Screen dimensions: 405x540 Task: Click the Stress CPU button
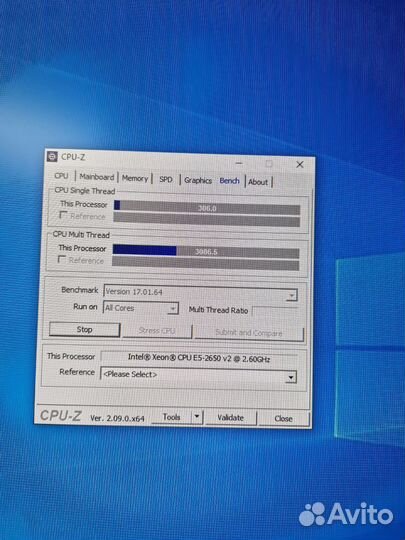tap(157, 331)
